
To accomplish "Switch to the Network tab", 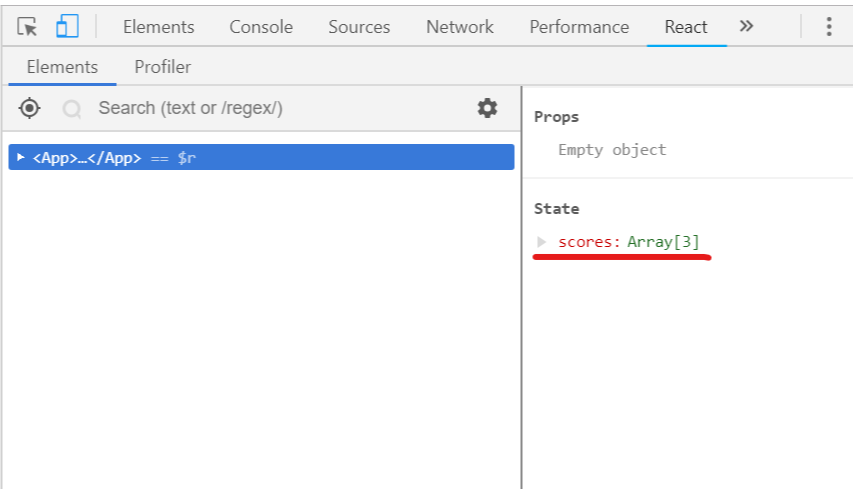I will pos(460,27).
